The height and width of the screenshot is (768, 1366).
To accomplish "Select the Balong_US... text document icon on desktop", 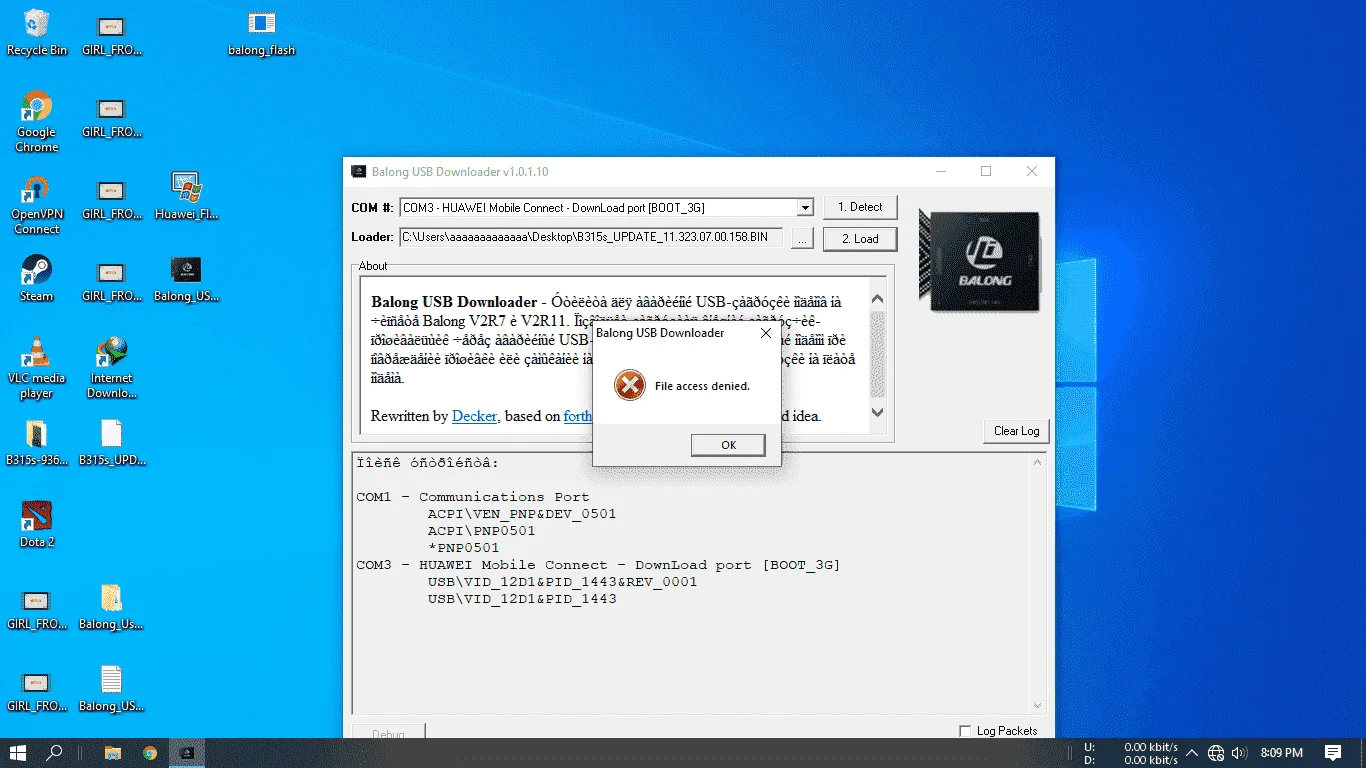I will [111, 689].
